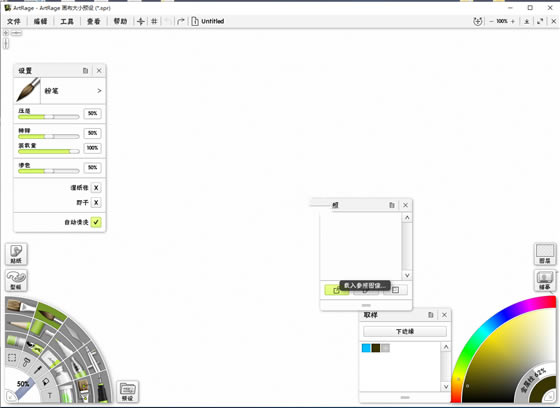560x408 pixels.
Task: Close the 取样 samples panel
Action: click(444, 315)
